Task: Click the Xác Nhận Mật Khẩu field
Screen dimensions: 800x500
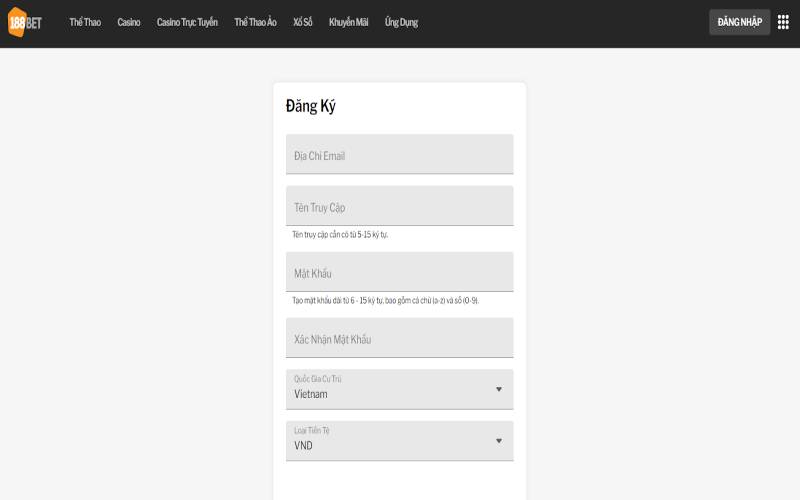Action: pyautogui.click(x=399, y=338)
